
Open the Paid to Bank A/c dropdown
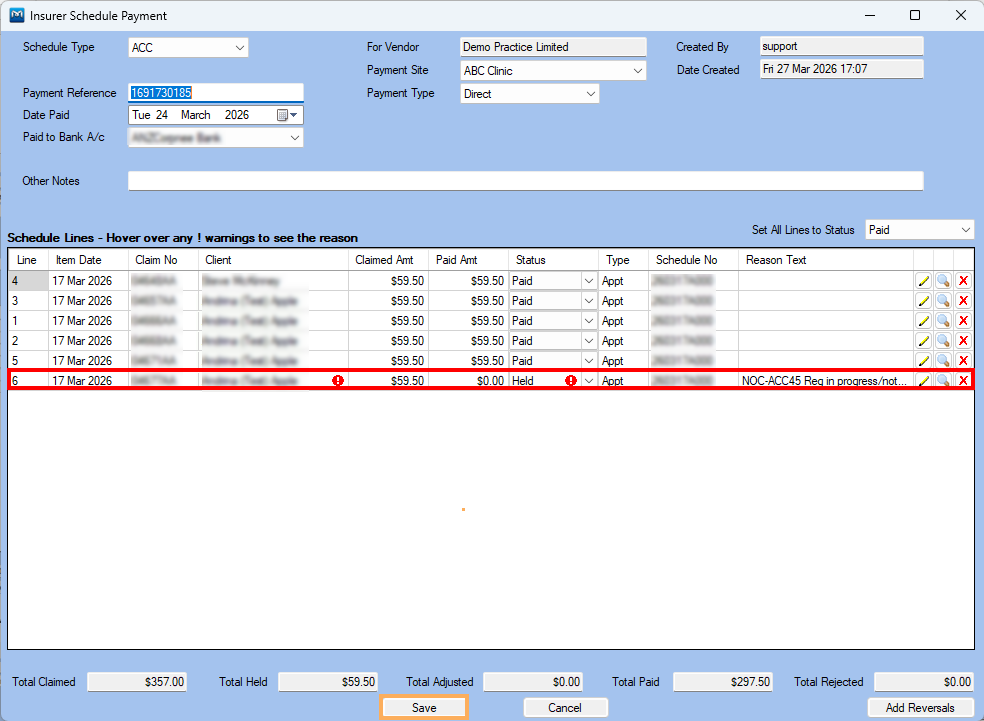pos(294,138)
